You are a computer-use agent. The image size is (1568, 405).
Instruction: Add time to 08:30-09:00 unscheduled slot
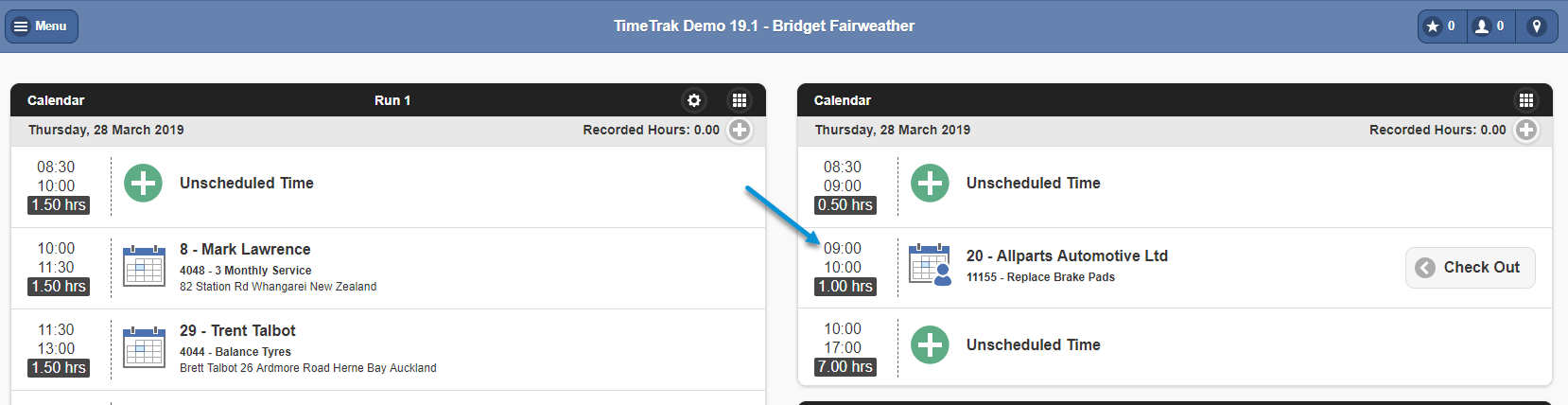(x=931, y=184)
